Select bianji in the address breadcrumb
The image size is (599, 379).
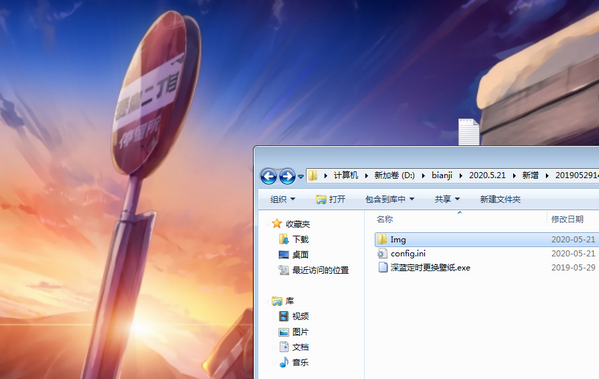tap(442, 175)
